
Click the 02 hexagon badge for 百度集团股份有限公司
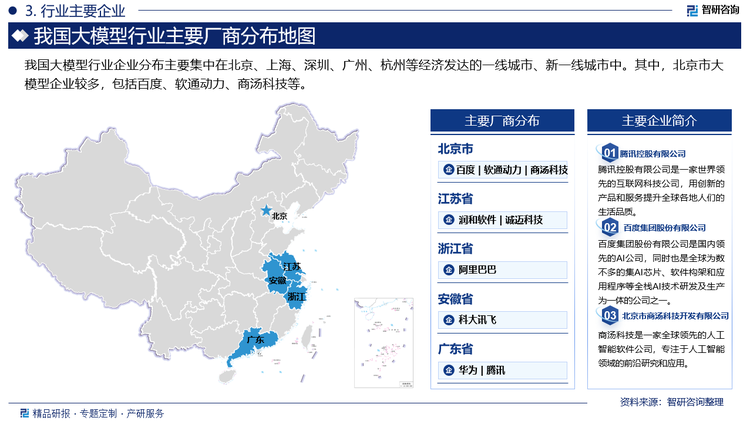pos(609,227)
